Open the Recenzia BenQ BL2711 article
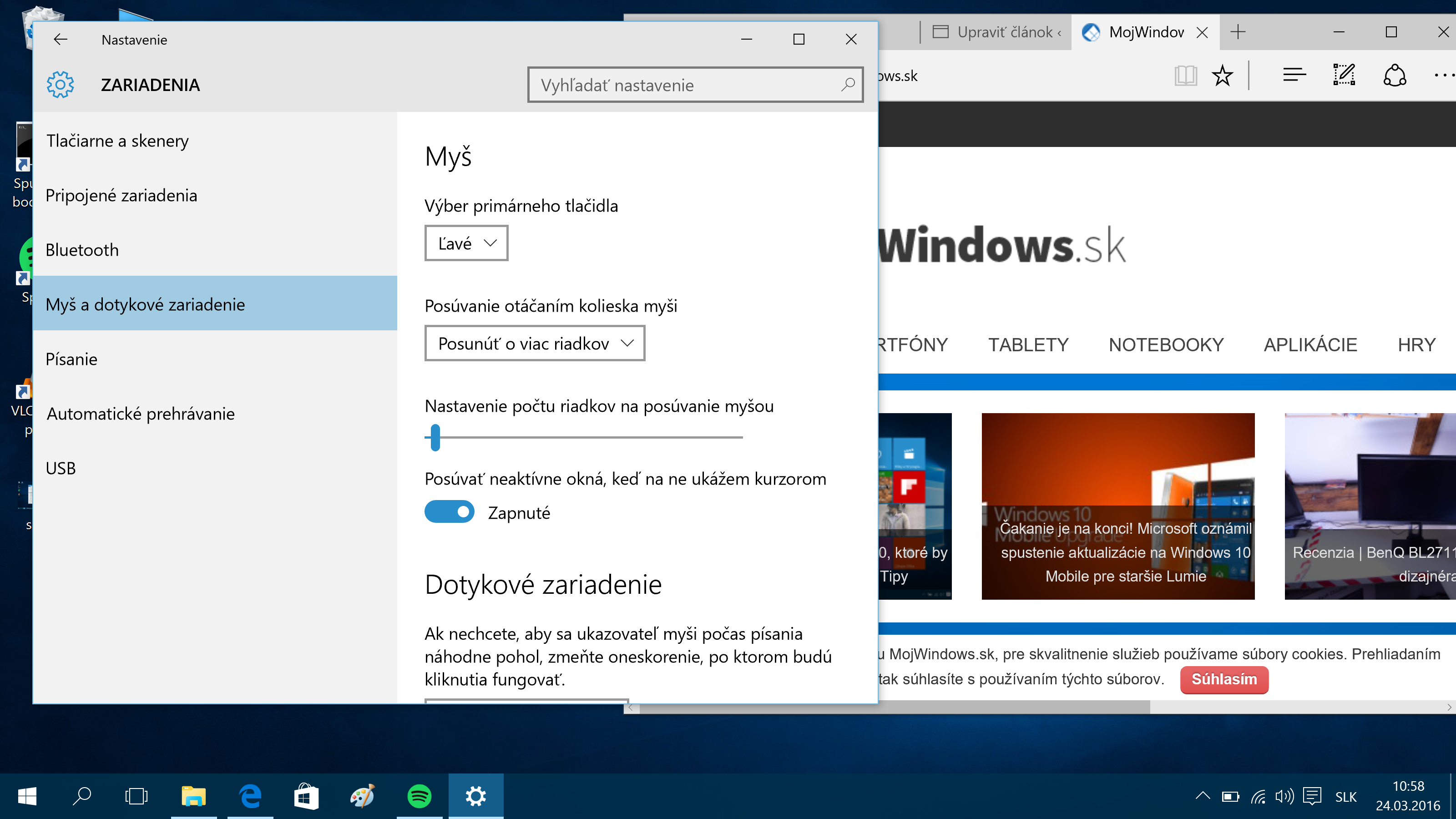The width and height of the screenshot is (1456, 819). pos(1370,506)
